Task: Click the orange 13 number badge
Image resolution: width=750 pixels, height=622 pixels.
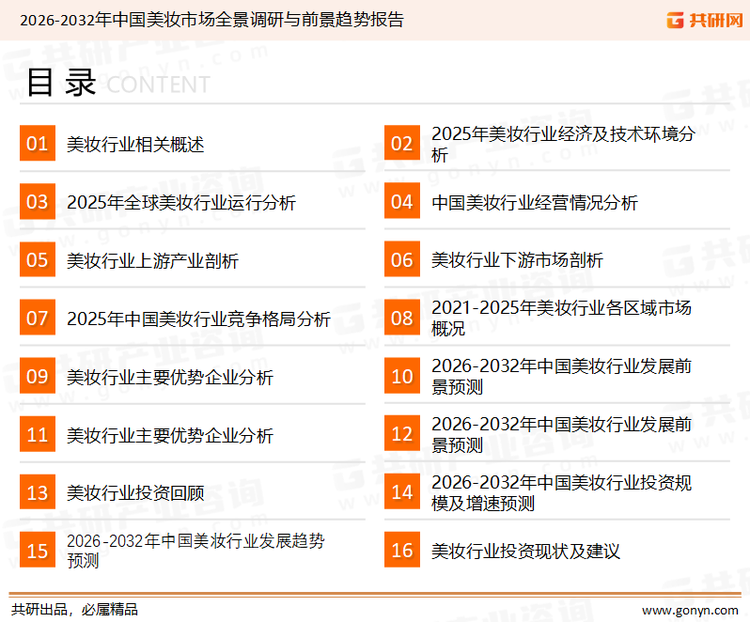Action: tap(37, 493)
